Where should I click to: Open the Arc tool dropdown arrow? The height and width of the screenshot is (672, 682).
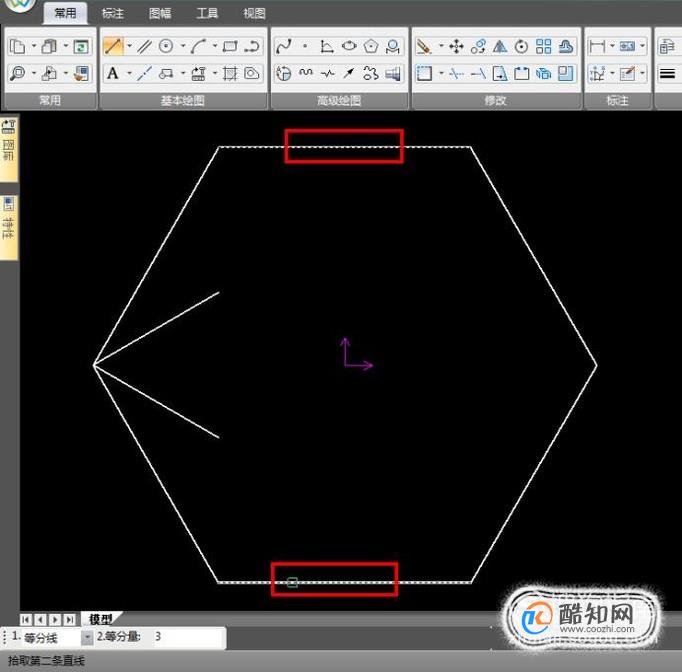click(x=215, y=46)
